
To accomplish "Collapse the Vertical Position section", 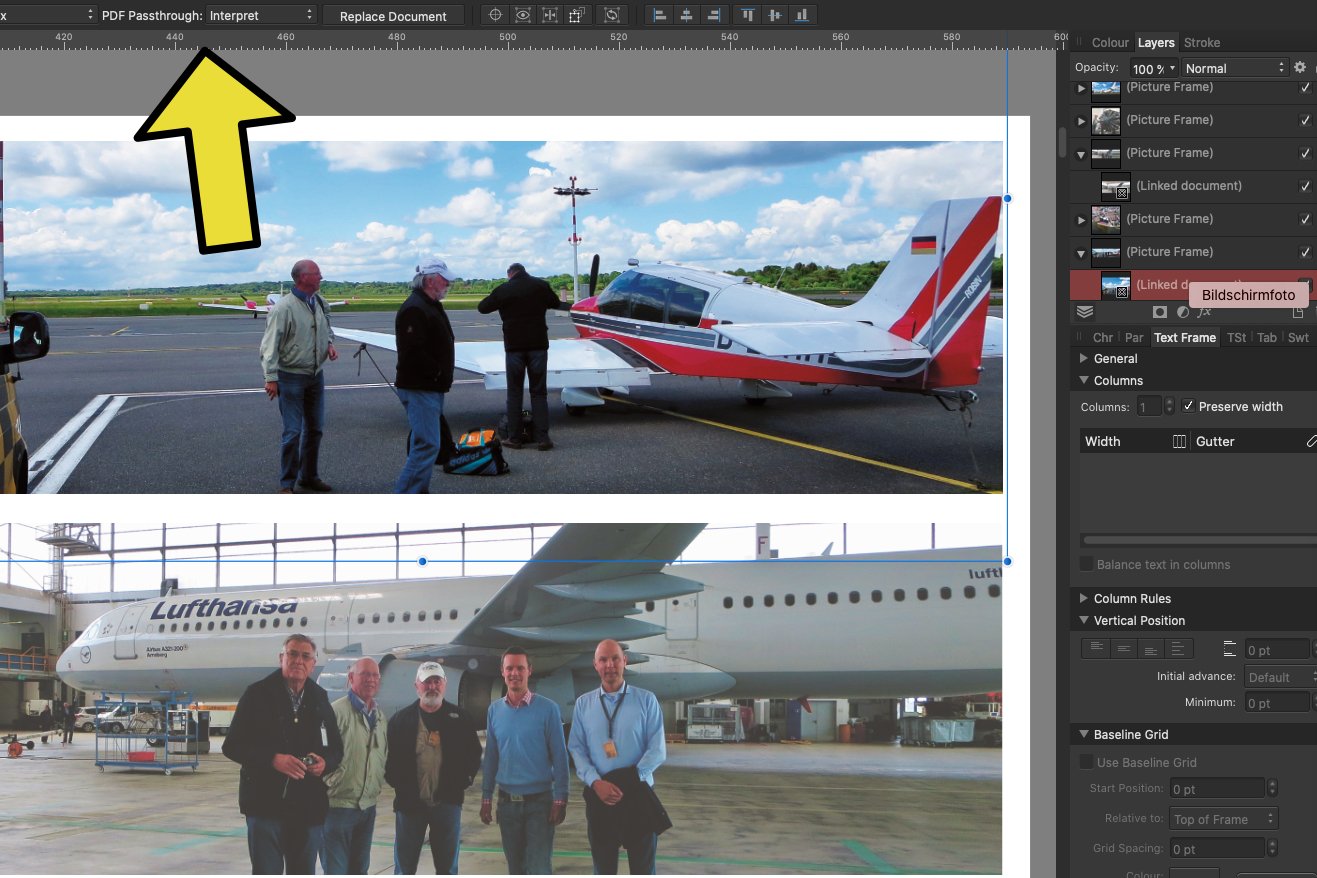I will pyautogui.click(x=1084, y=620).
